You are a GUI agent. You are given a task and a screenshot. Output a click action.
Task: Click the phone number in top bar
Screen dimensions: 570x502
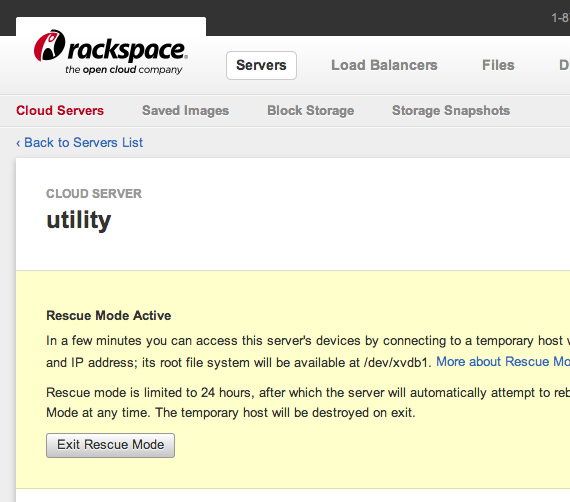tap(560, 17)
